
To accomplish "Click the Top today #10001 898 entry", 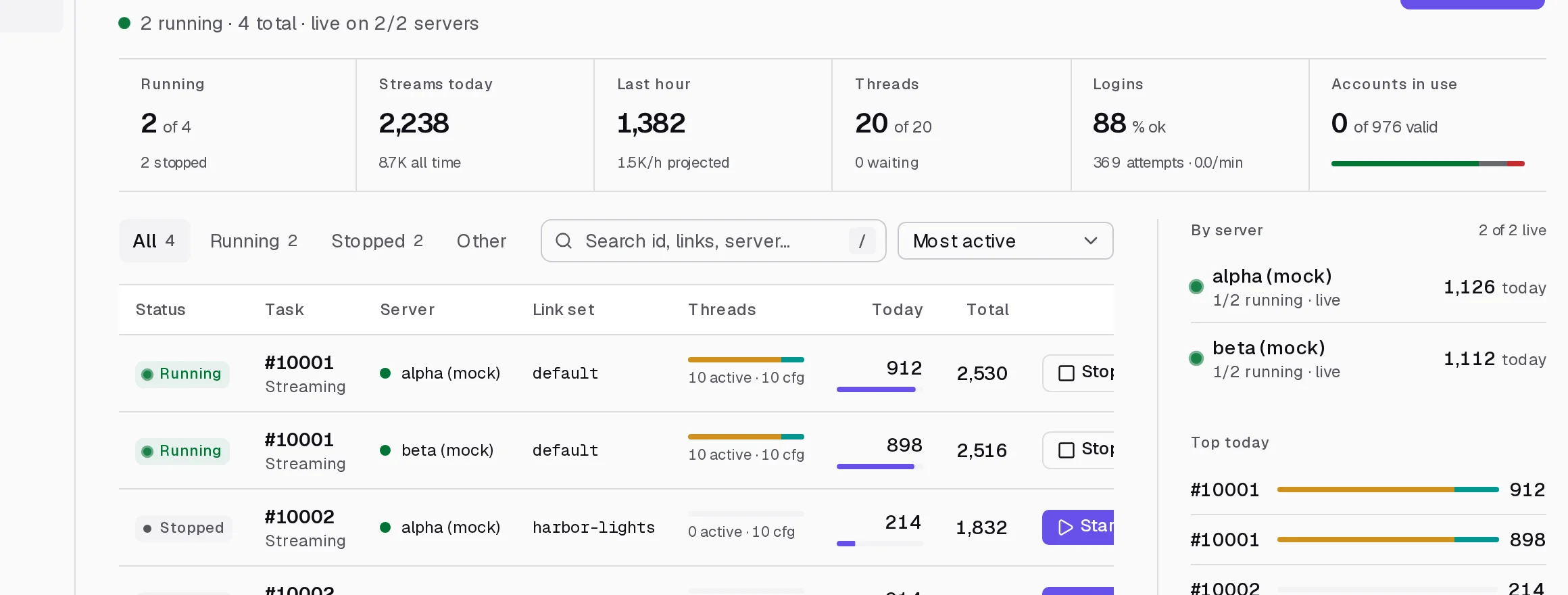I will 1368,540.
